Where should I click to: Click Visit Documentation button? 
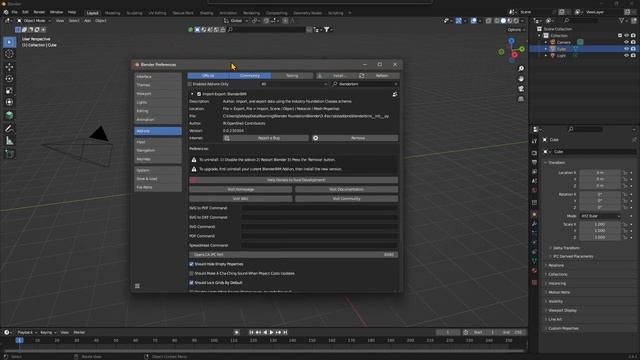(x=347, y=189)
